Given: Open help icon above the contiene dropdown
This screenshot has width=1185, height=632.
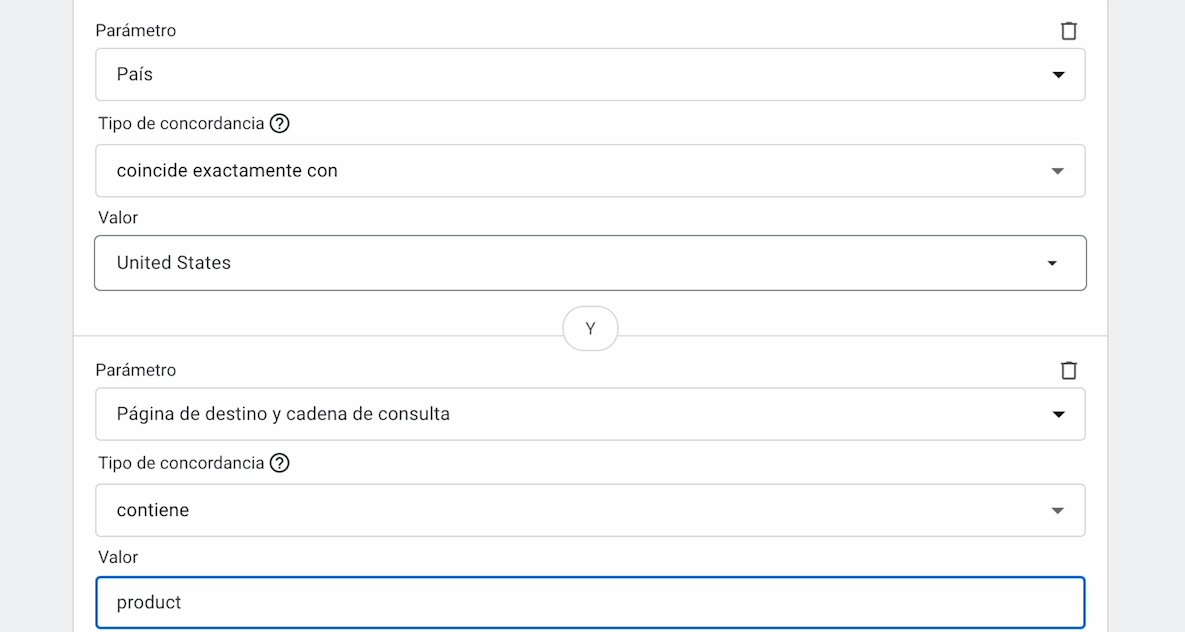Looking at the screenshot, I should 280,463.
